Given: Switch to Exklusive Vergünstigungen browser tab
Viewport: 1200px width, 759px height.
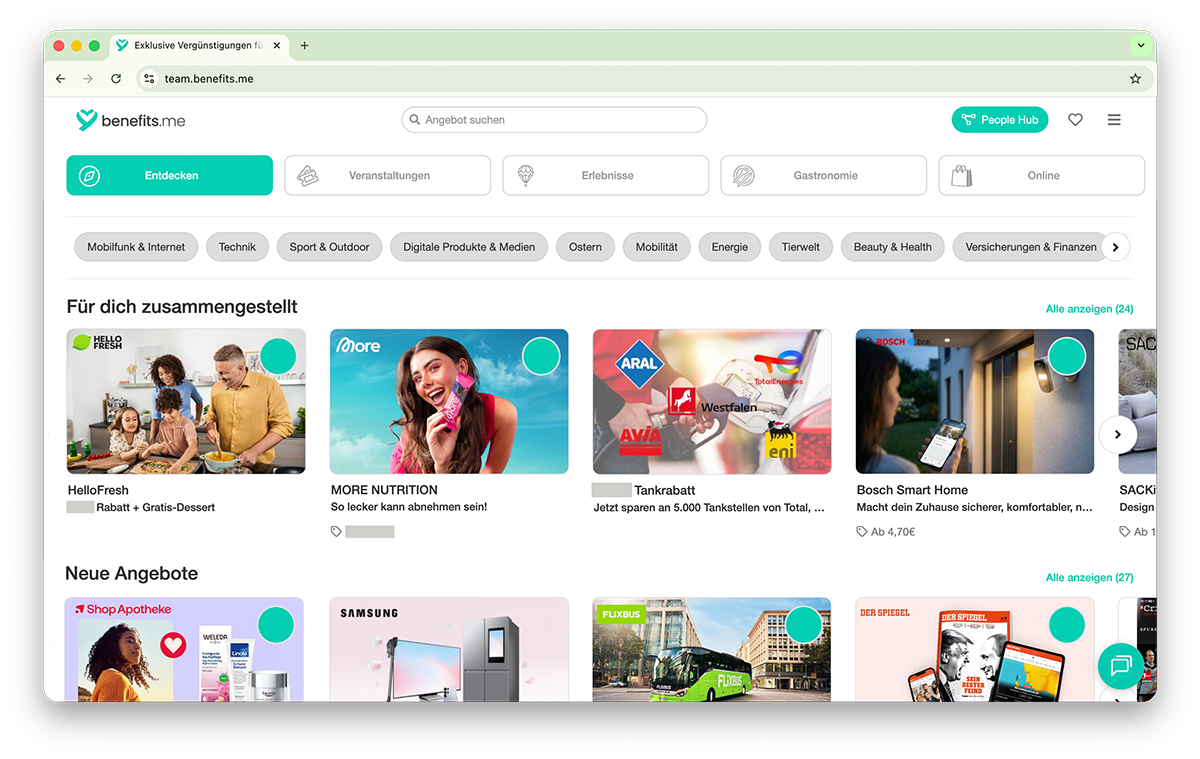Looking at the screenshot, I should (x=199, y=45).
